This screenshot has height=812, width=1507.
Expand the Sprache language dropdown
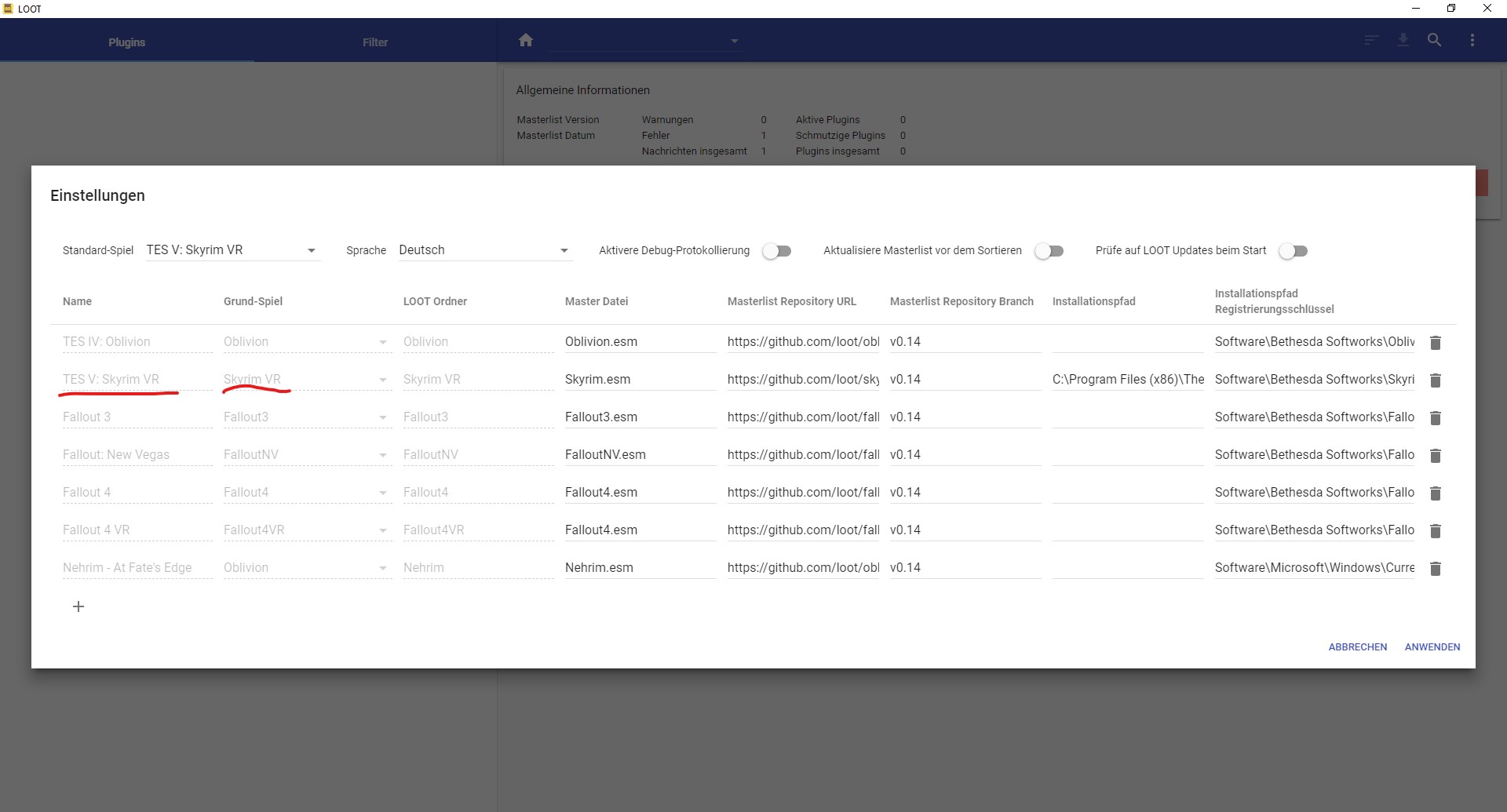point(483,250)
